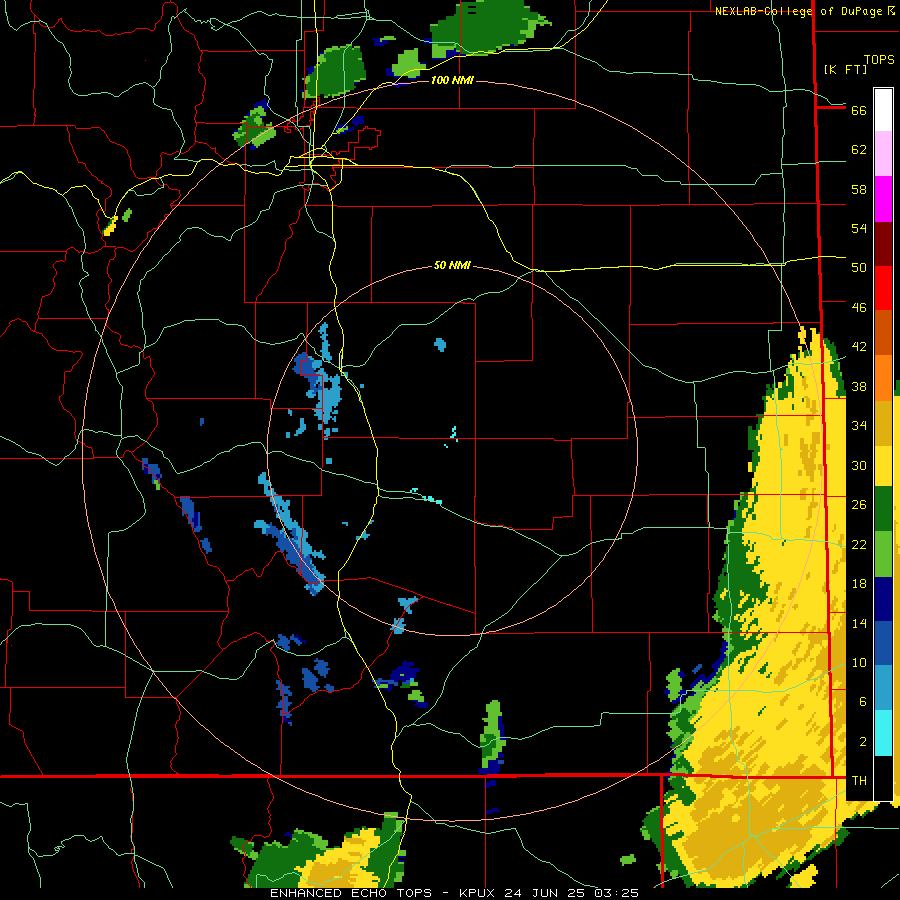Image resolution: width=900 pixels, height=900 pixels.
Task: Click the 'ENHANCED ECHO TOPS' product title
Action: tap(356, 893)
